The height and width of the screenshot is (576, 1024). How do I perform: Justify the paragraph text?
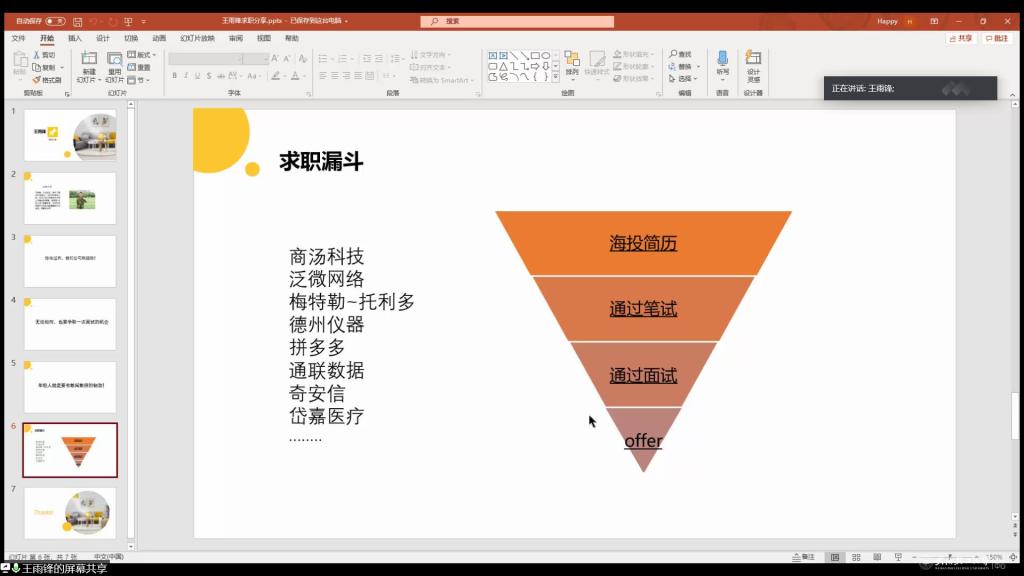(358, 76)
